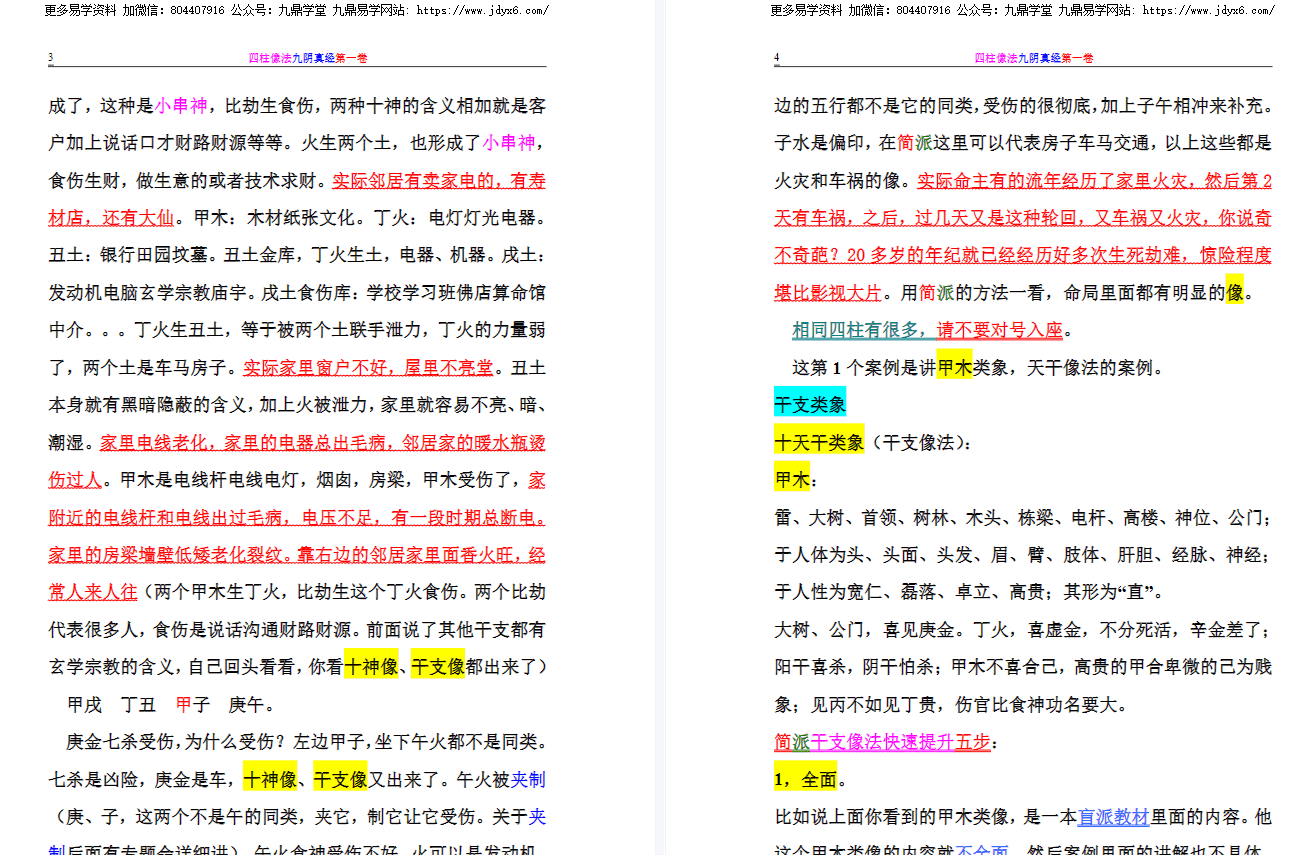The height and width of the screenshot is (855, 1310).
Task: Open the underlined heading 简派干支像法快速提升五步
Action: (882, 742)
